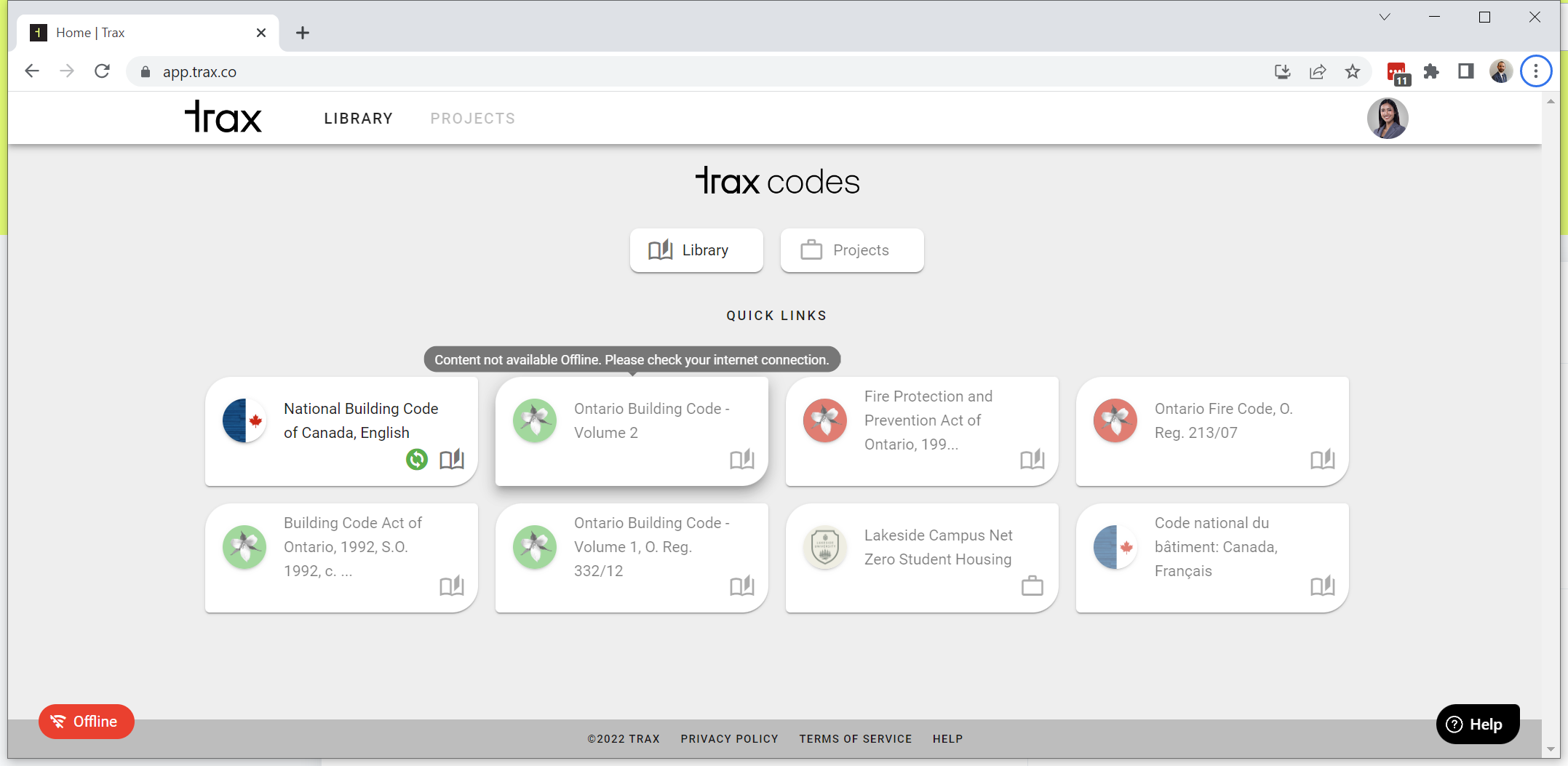1568x766 pixels.
Task: Click the trillium icon on Ontario Building Code Volume 2
Action: (535, 420)
